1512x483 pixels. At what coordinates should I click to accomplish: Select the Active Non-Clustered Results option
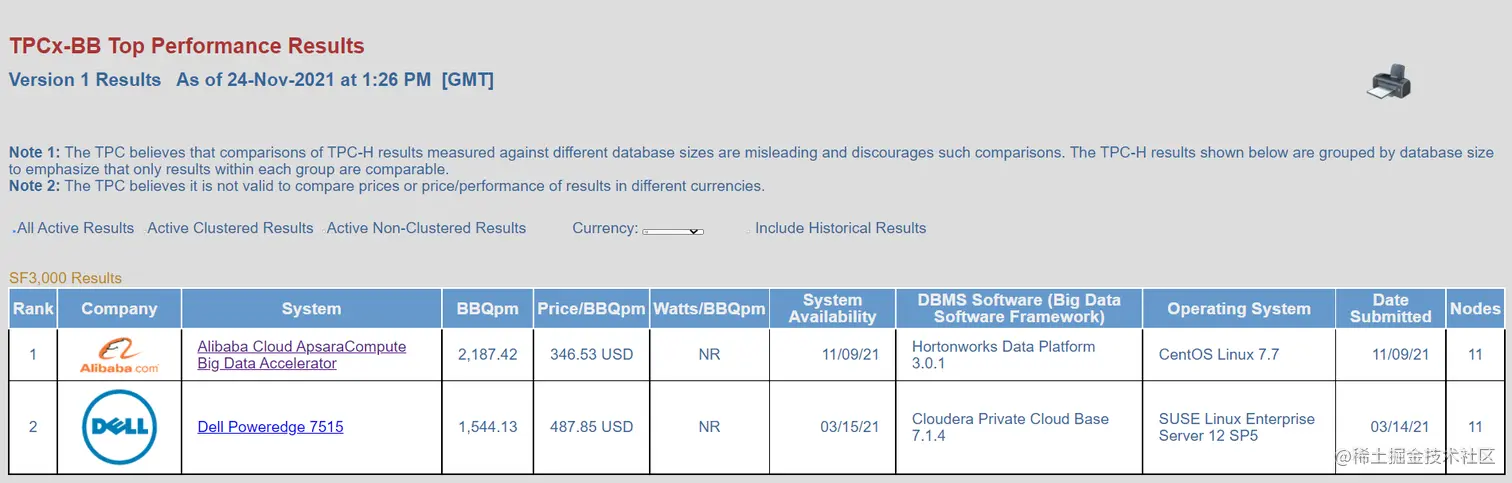pos(425,228)
